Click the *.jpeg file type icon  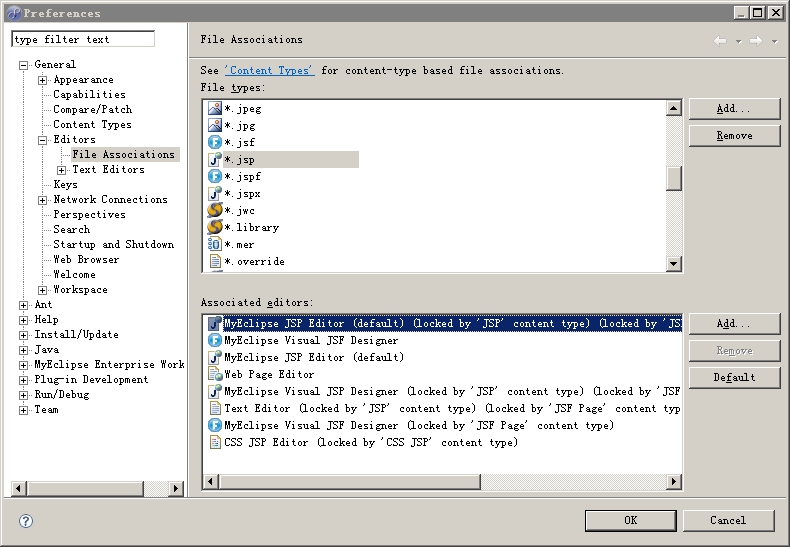[x=215, y=108]
